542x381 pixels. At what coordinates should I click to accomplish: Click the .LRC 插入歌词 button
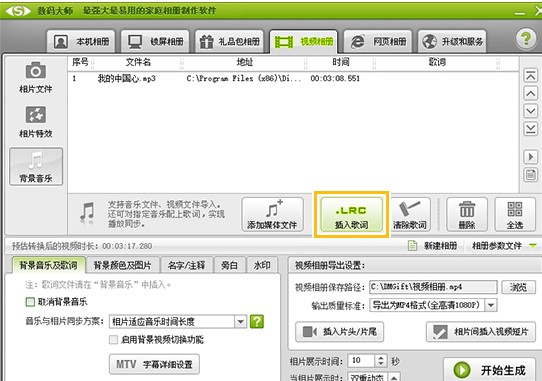[x=352, y=214]
